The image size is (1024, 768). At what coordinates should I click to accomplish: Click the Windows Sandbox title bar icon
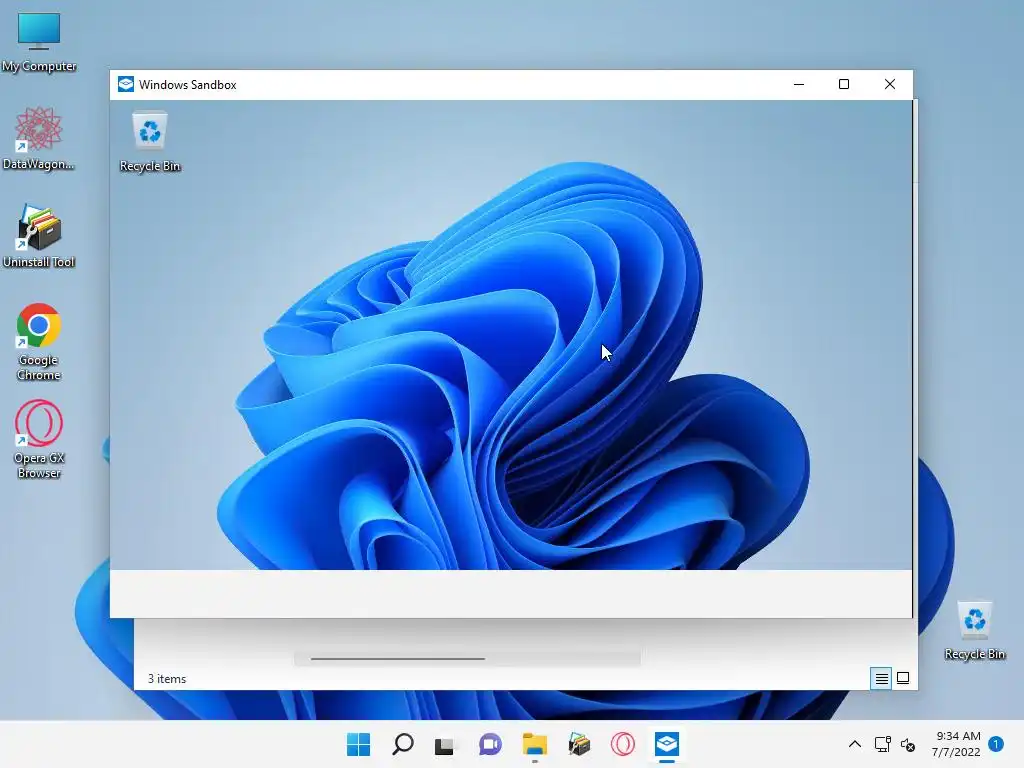pyautogui.click(x=125, y=84)
